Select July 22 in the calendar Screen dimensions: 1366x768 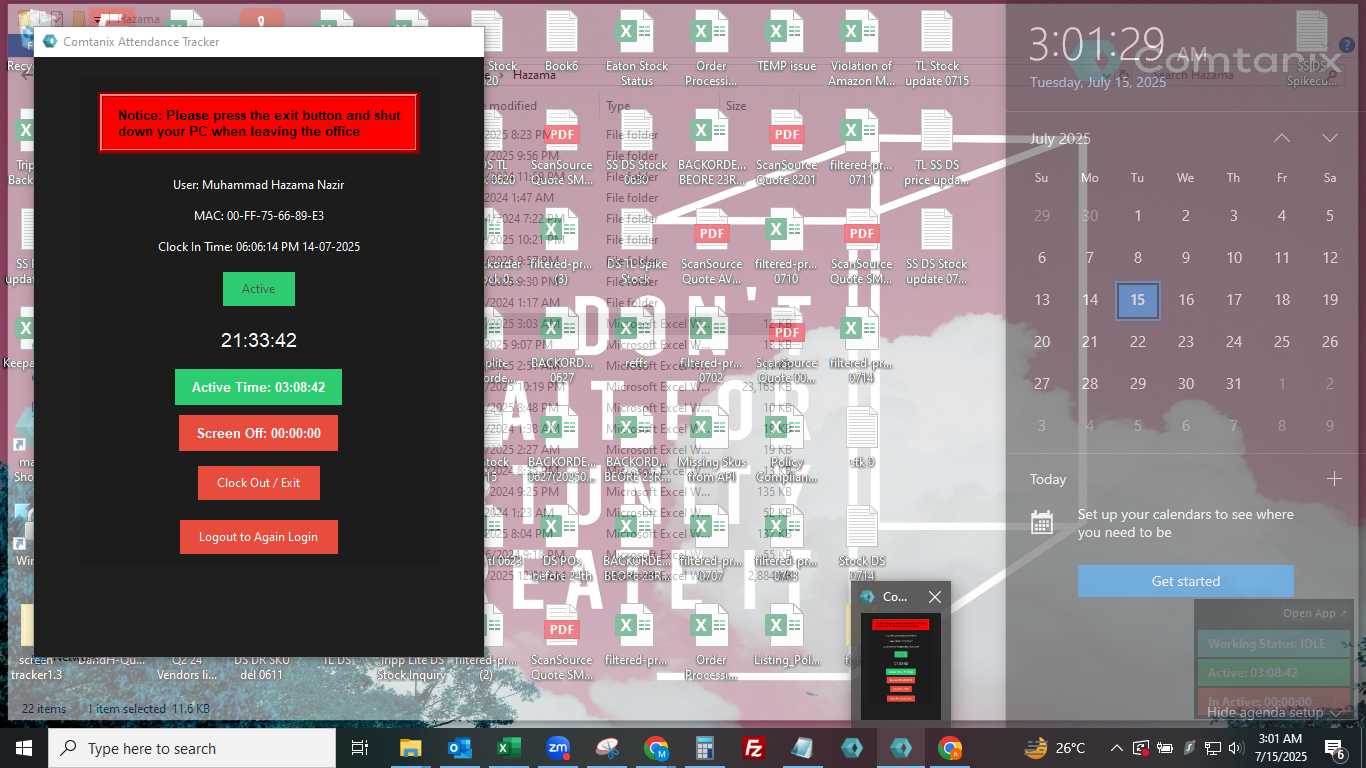1138,342
